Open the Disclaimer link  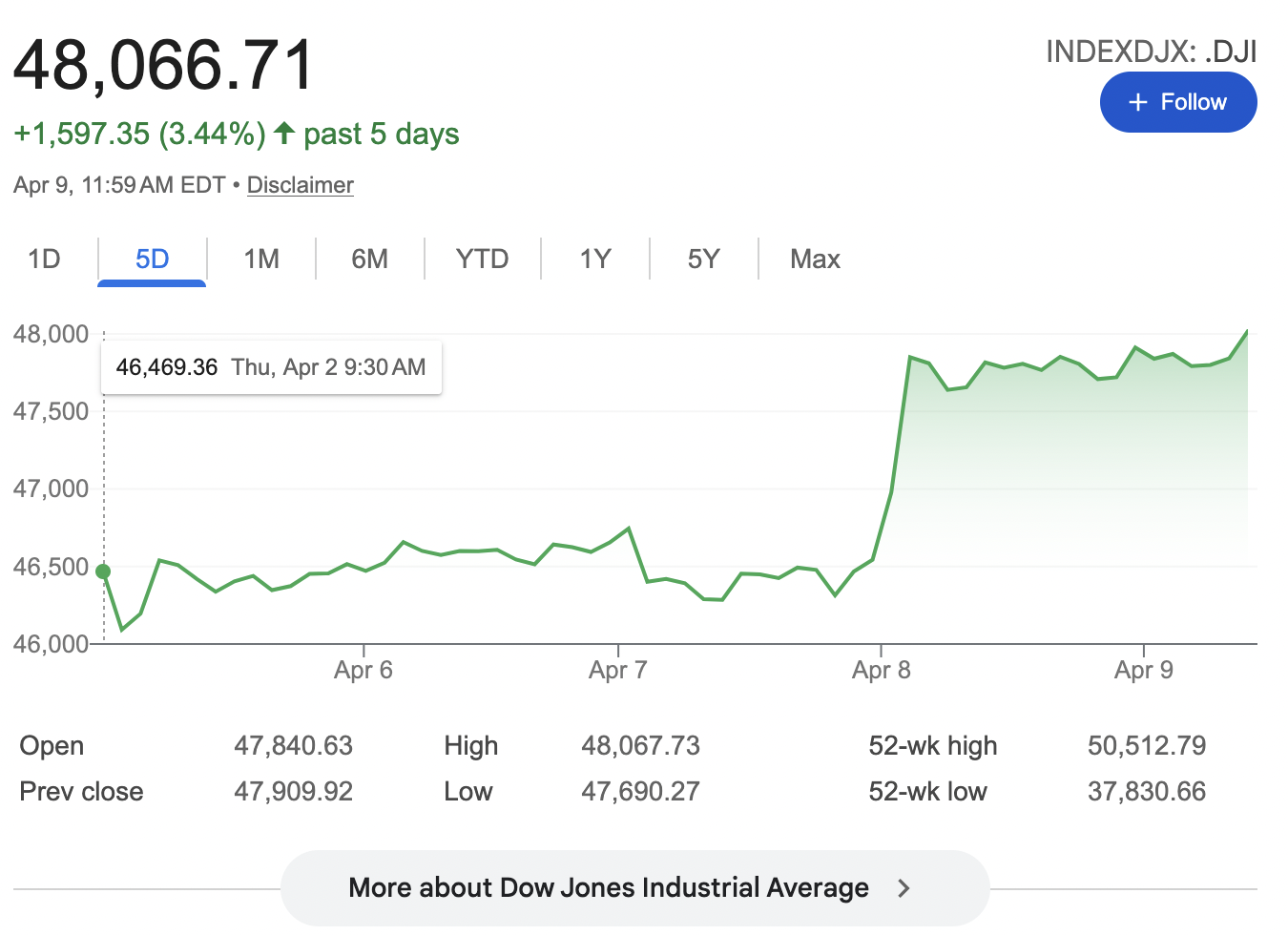click(301, 185)
